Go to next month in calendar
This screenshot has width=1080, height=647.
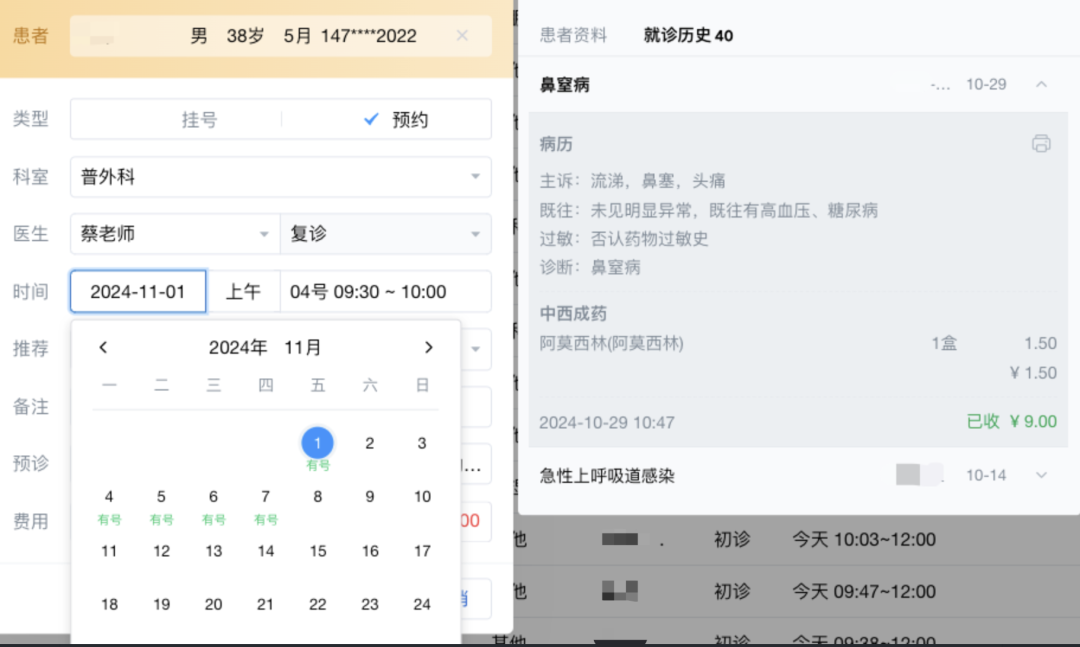pyautogui.click(x=428, y=348)
